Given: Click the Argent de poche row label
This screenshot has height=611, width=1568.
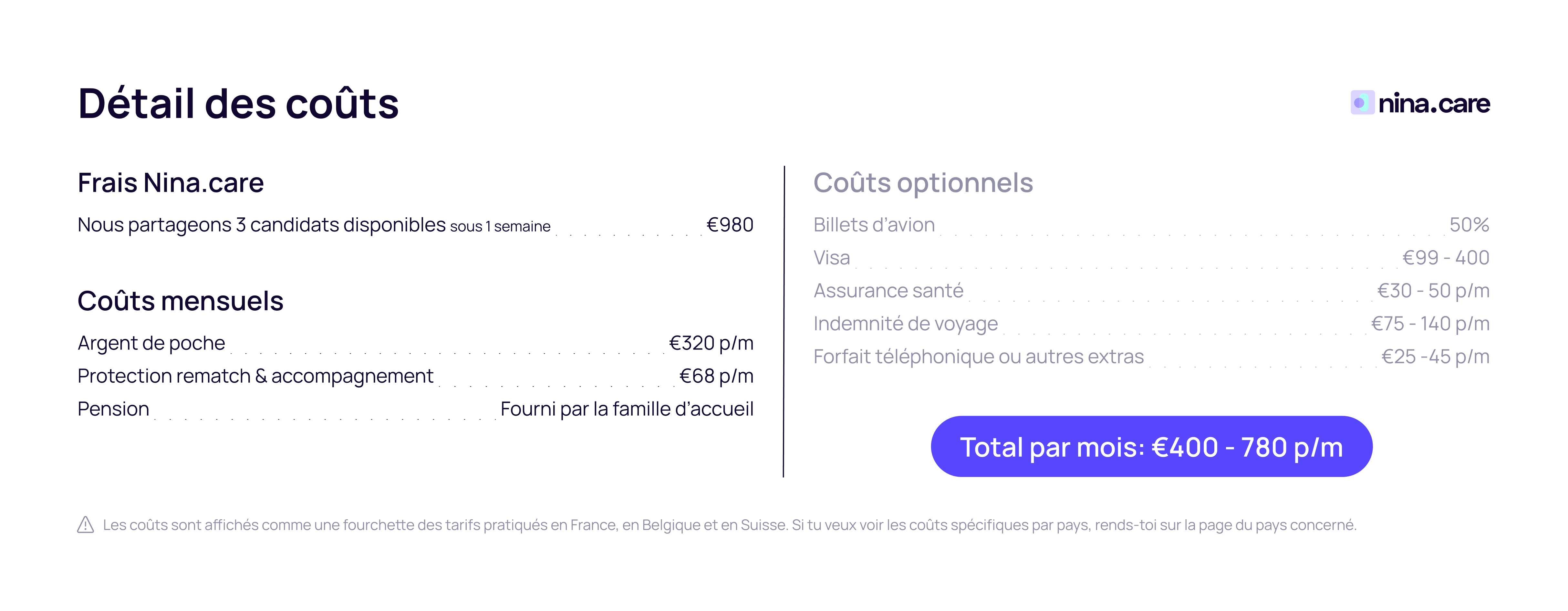Looking at the screenshot, I should 151,343.
